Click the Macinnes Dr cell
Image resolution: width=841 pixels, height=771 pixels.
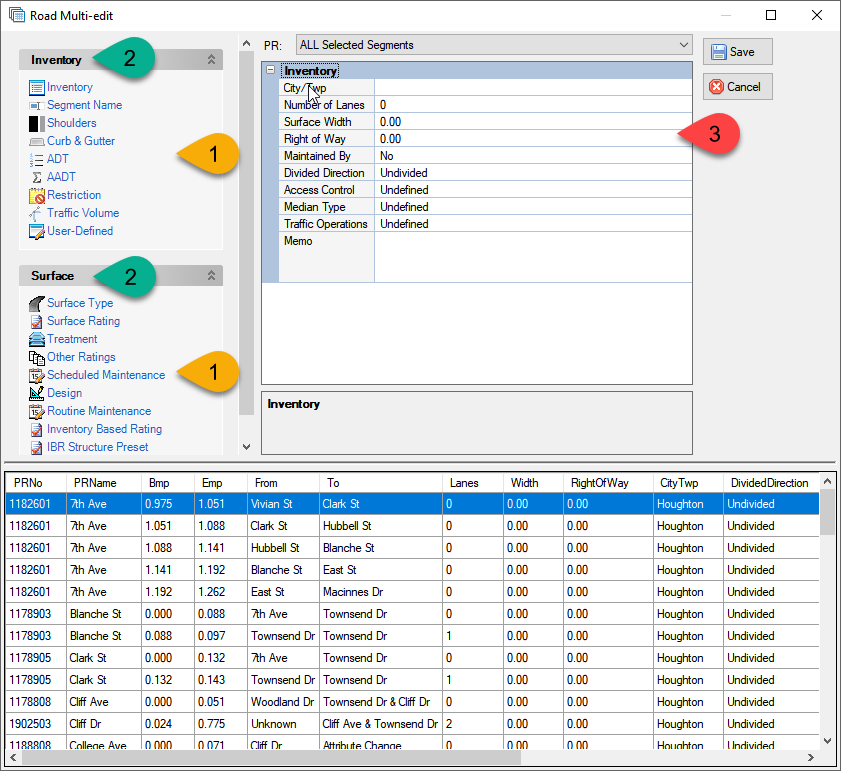tap(381, 592)
